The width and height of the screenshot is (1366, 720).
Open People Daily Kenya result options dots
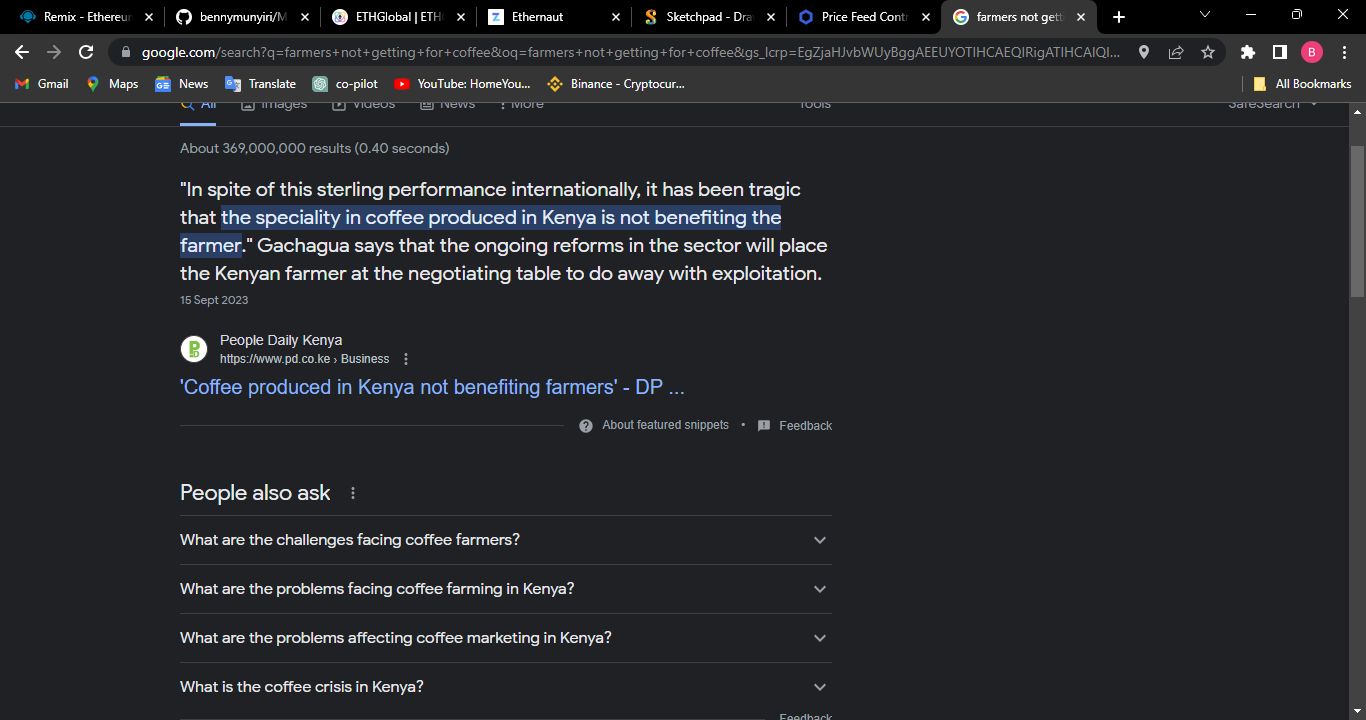(406, 359)
